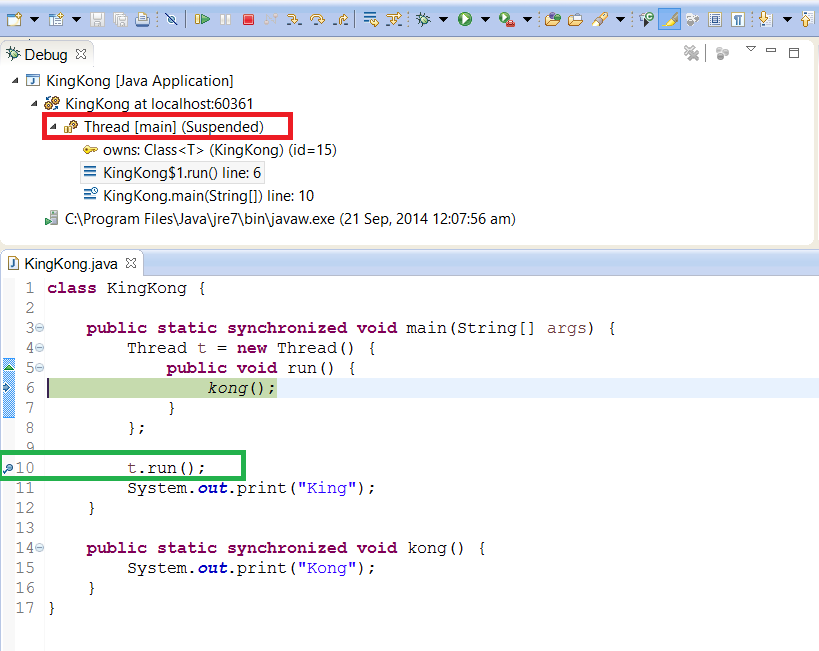Launch Debug with the bug icon
The image size is (819, 651).
(x=424, y=17)
